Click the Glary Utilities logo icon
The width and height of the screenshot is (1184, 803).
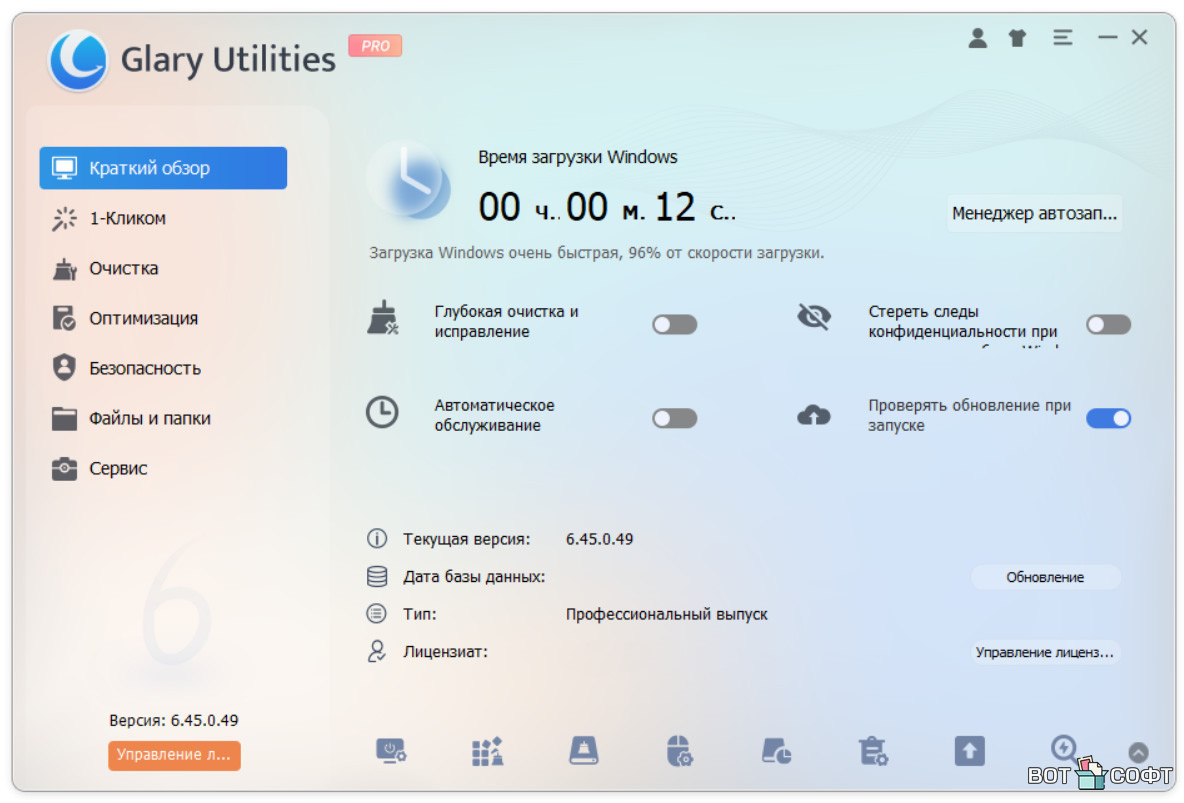78,60
